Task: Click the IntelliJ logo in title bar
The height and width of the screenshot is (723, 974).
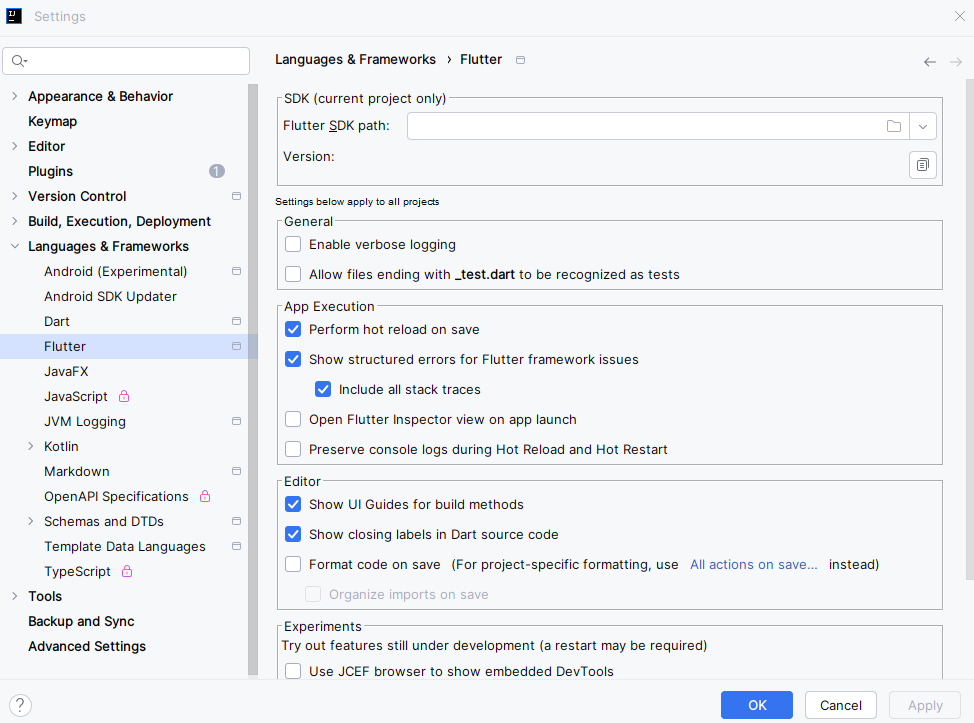Action: (x=14, y=16)
